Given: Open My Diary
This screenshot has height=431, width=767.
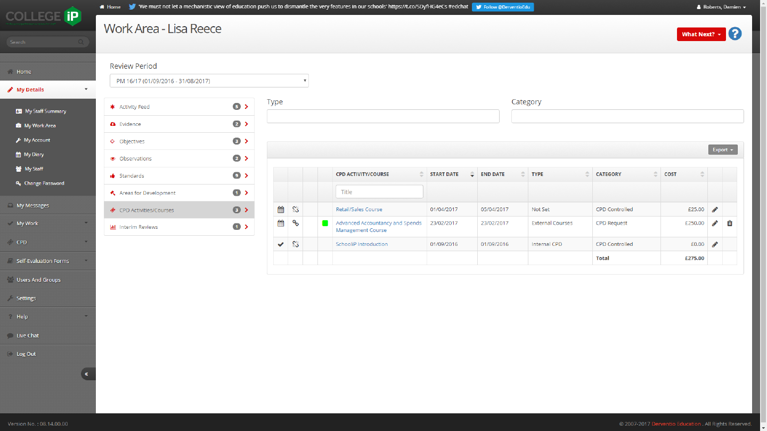Looking at the screenshot, I should tap(34, 155).
